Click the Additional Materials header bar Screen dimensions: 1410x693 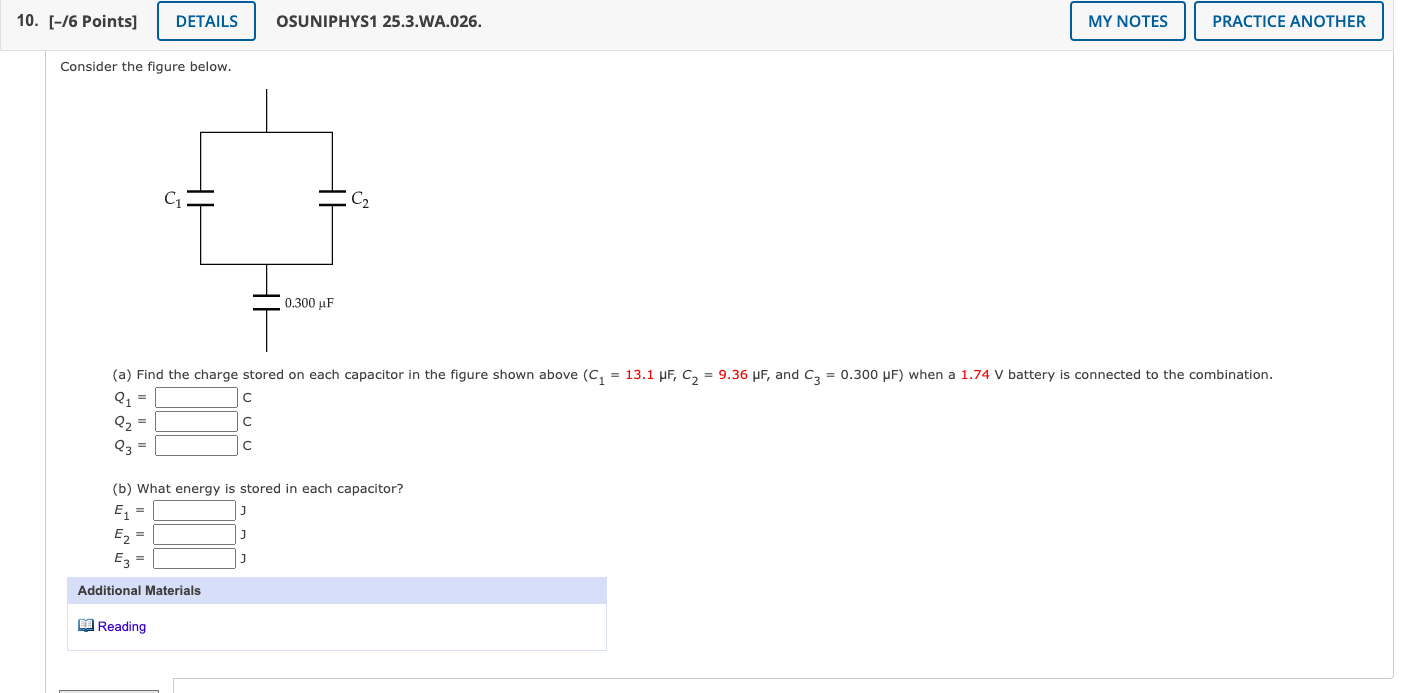pyautogui.click(x=336, y=590)
